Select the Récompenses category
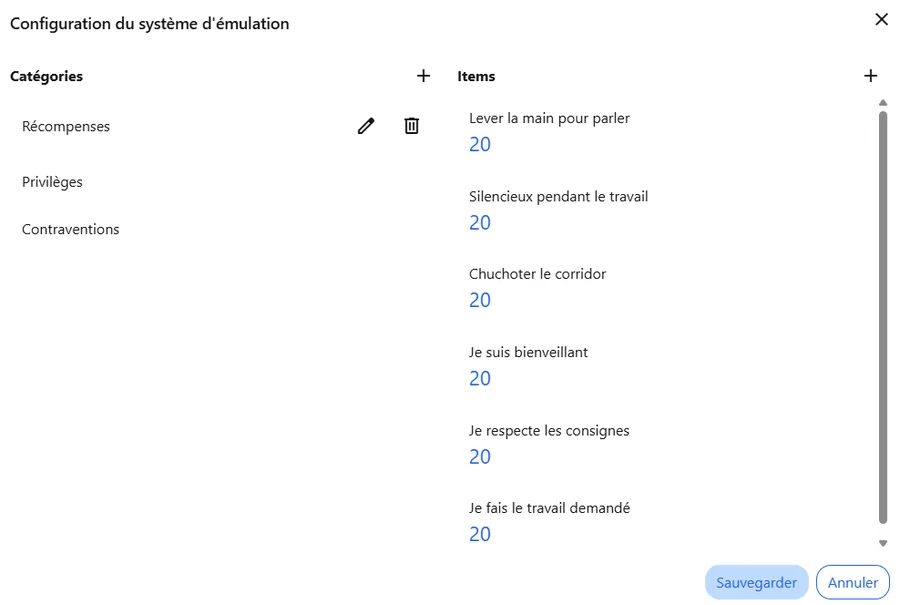Screen dimensions: 900x605 click(x=66, y=126)
